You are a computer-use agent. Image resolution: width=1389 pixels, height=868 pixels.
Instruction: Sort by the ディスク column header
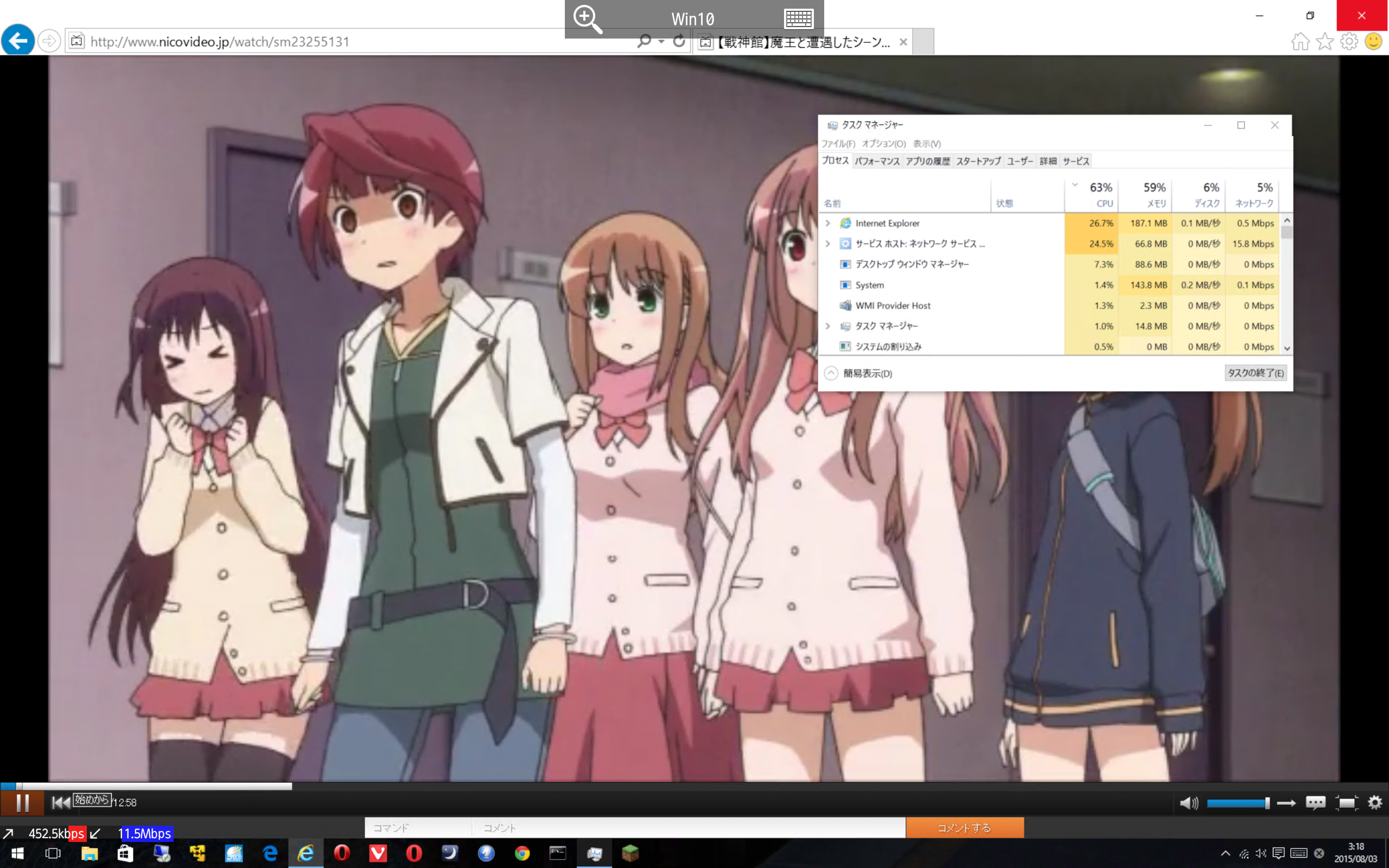point(1199,195)
